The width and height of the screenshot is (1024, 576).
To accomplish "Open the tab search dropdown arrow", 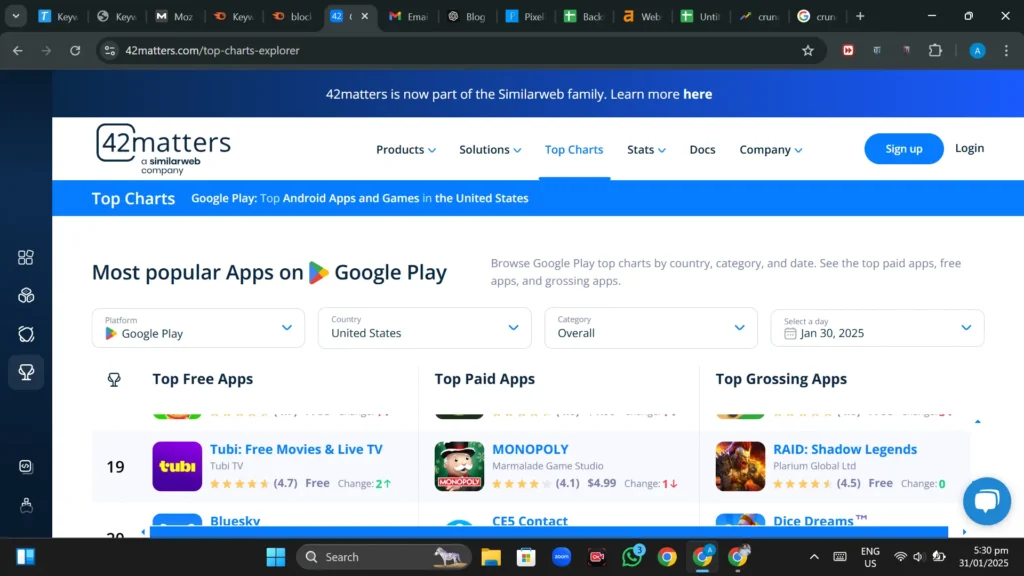I will [16, 16].
